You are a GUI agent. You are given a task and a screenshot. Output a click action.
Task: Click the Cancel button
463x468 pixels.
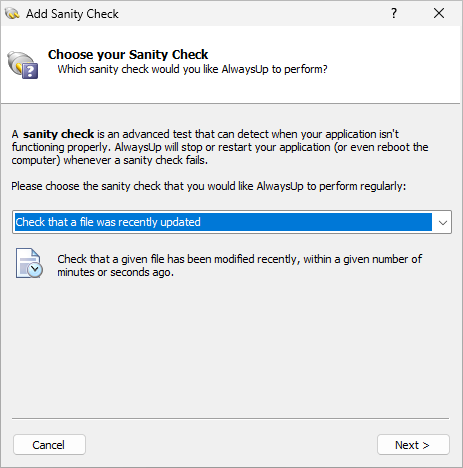[49, 444]
